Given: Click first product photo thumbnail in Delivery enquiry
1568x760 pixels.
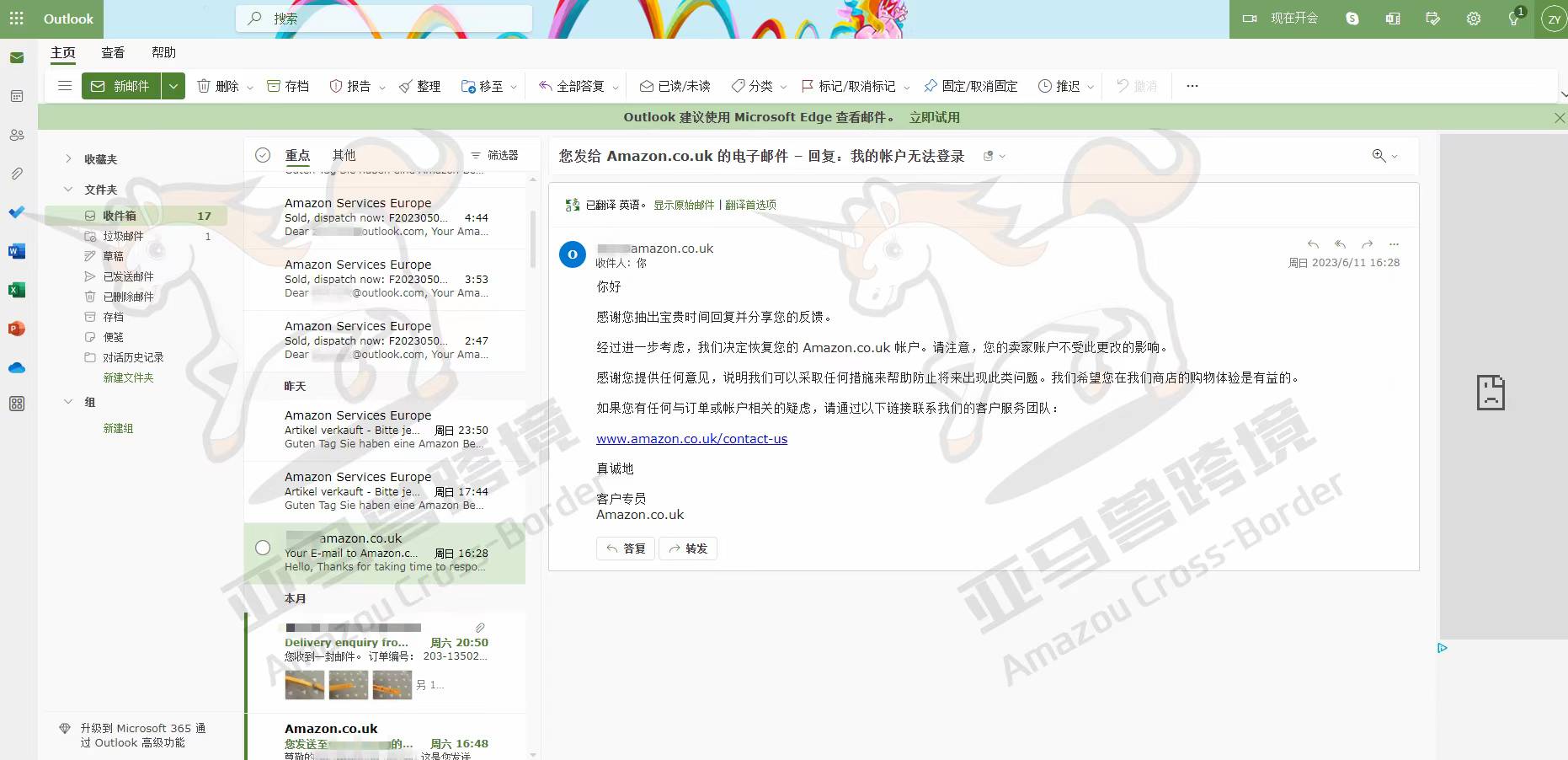Looking at the screenshot, I should (305, 685).
